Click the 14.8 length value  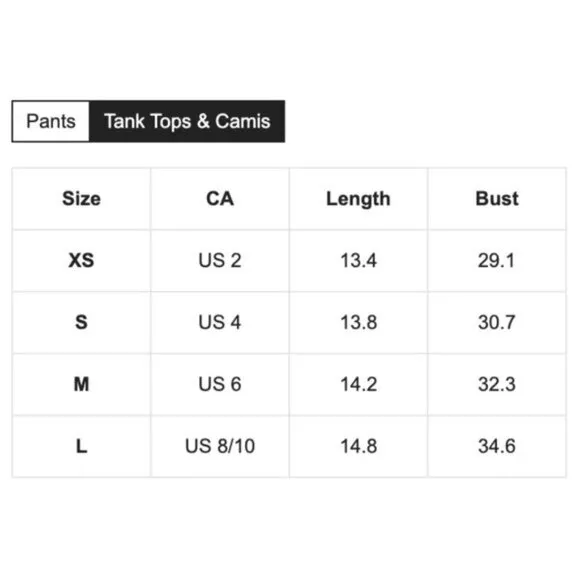358,446
